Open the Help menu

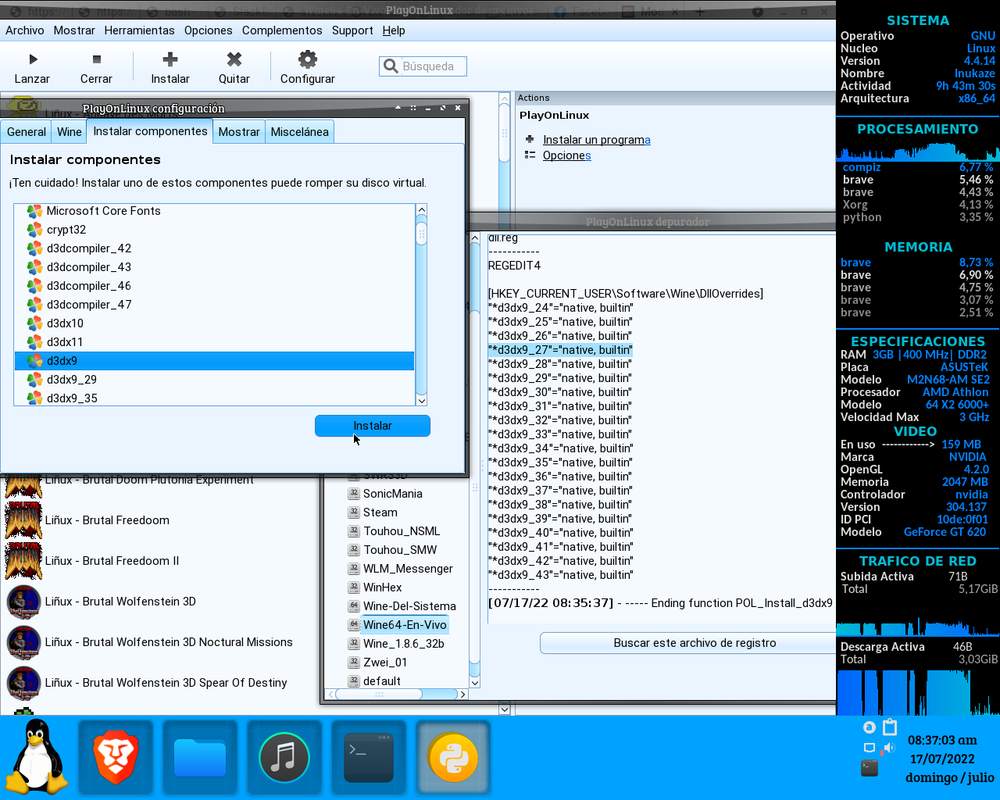(x=393, y=30)
